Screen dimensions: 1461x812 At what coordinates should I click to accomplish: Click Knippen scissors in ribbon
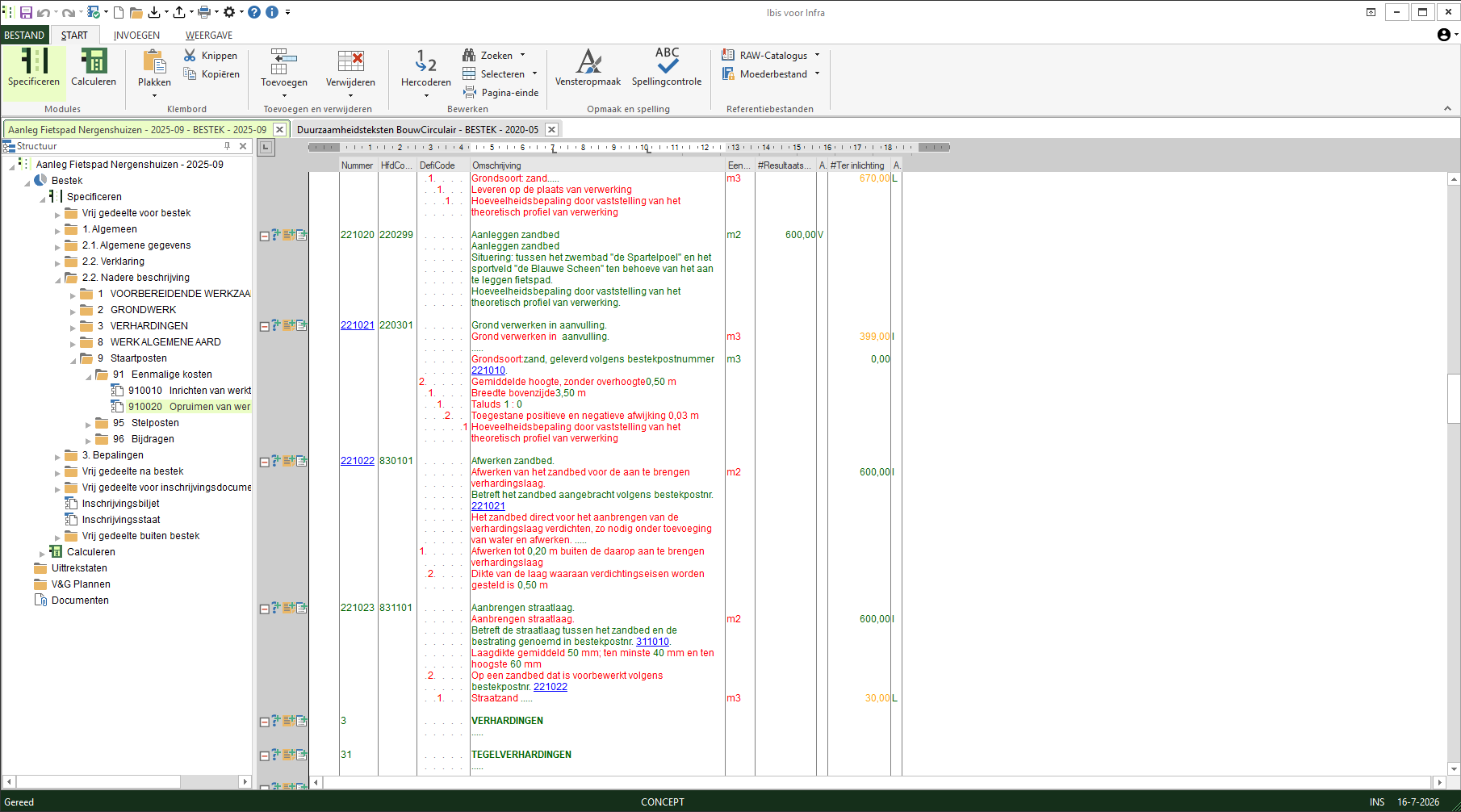211,56
